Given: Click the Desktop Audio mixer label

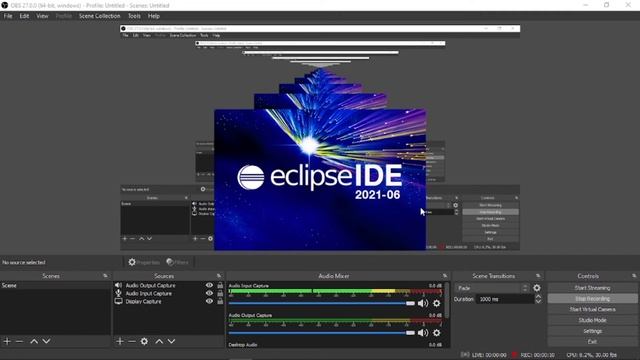Looking at the screenshot, I should click(243, 344).
